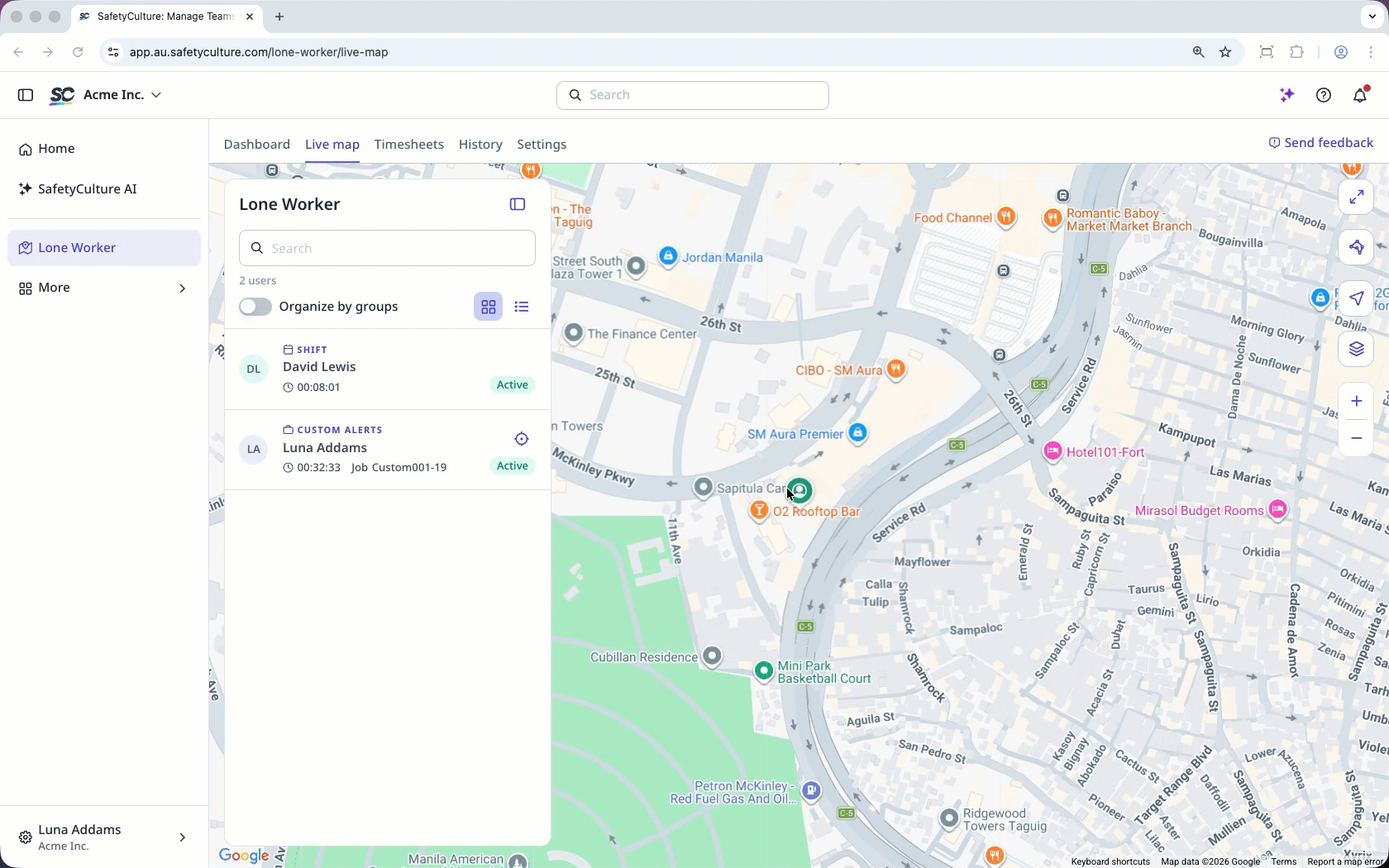
Task: Open David Lewis worker card
Action: (388, 369)
